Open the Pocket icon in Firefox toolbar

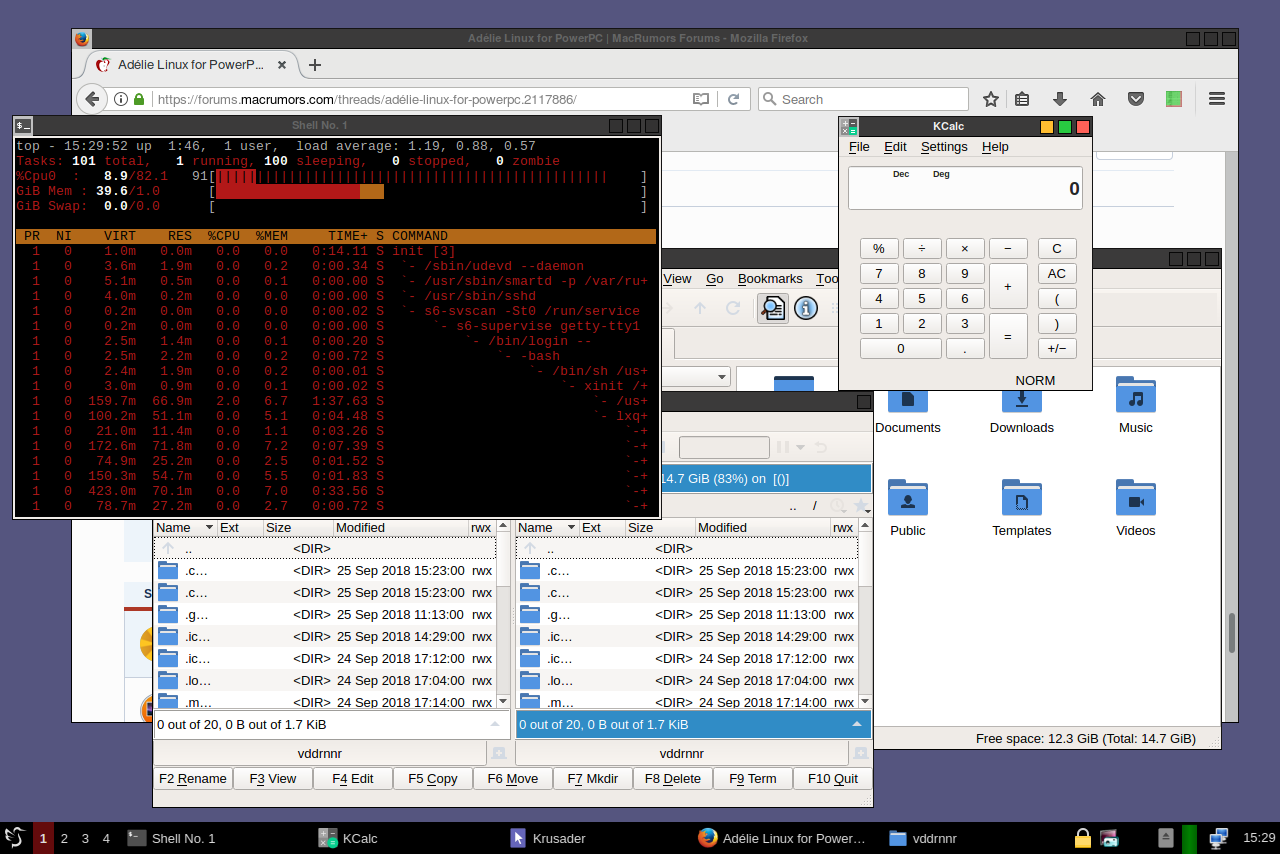pyautogui.click(x=1136, y=99)
